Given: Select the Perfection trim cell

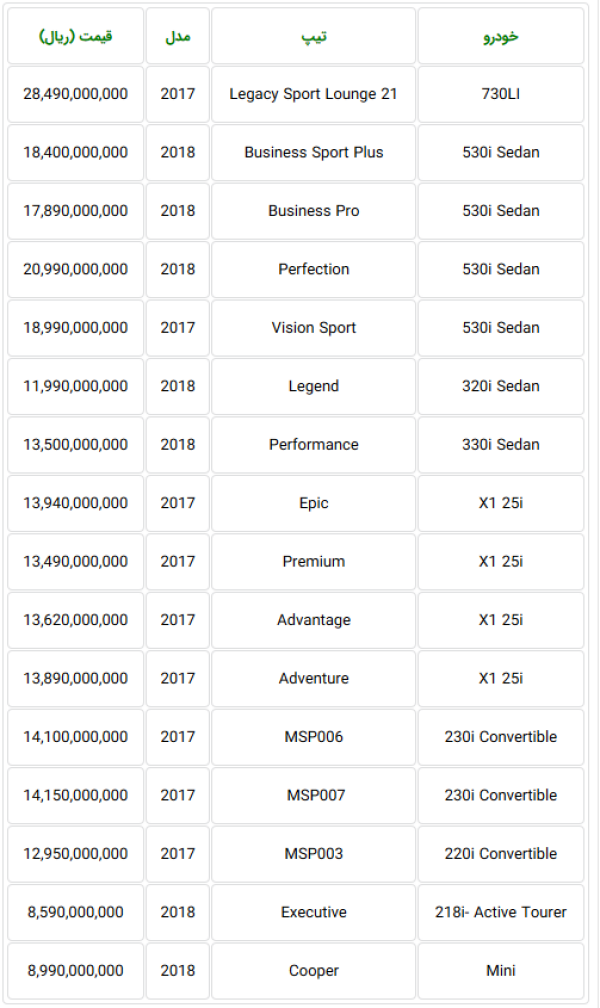Looking at the screenshot, I should (313, 269).
